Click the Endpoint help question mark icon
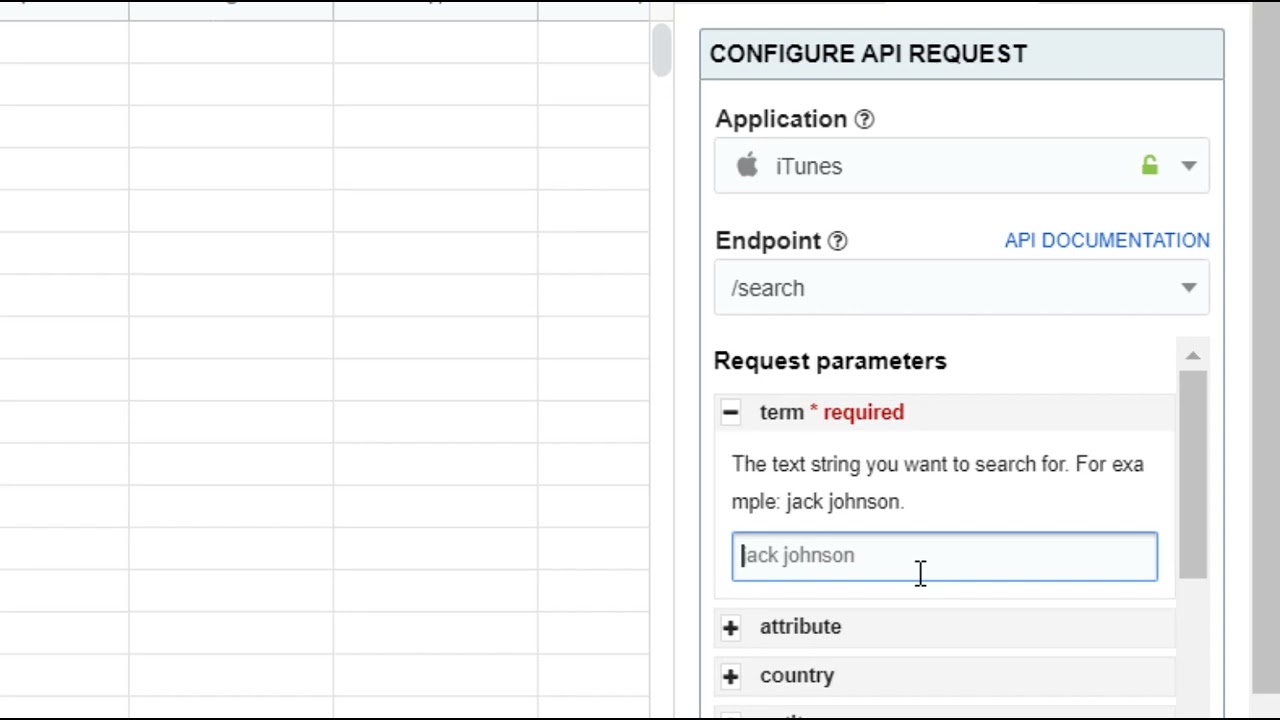1280x720 pixels. (x=838, y=241)
